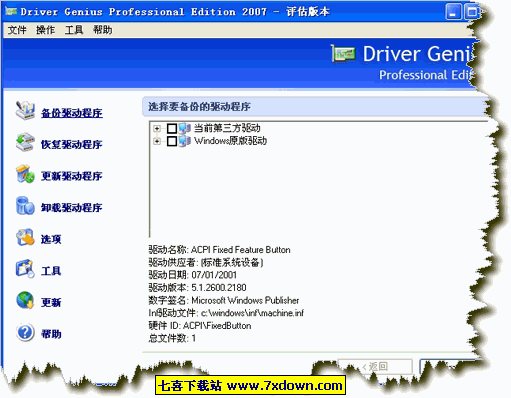511x398 pixels.
Task: Open the 工具 menu in menu bar
Action: click(74, 30)
